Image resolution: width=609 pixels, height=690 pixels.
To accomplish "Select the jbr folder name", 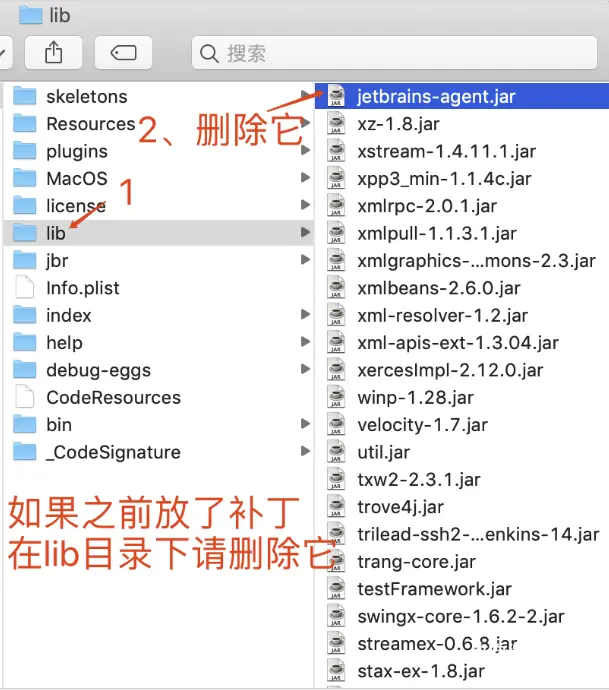I will [x=57, y=261].
